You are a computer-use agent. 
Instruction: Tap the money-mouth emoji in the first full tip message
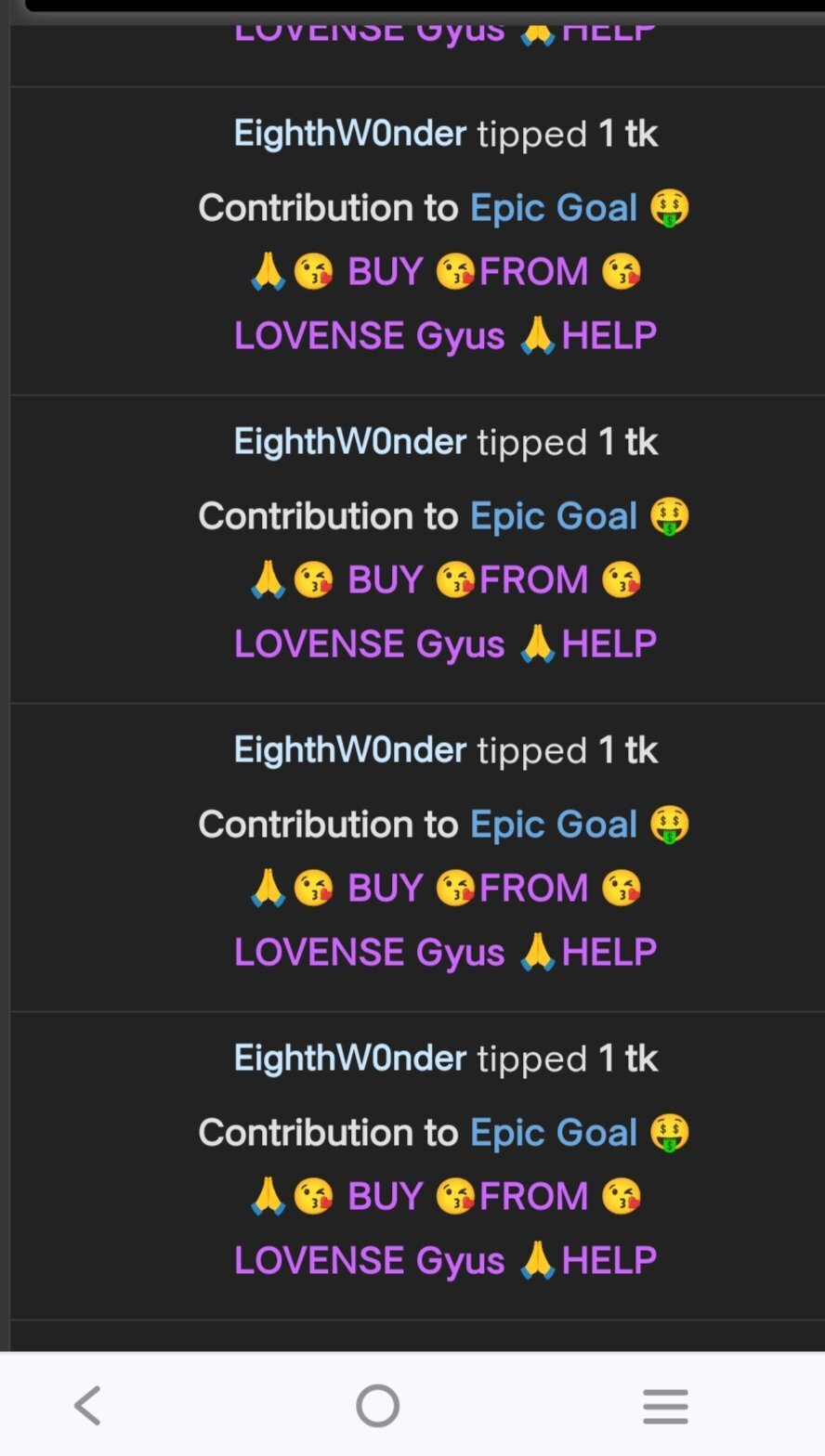coord(669,208)
